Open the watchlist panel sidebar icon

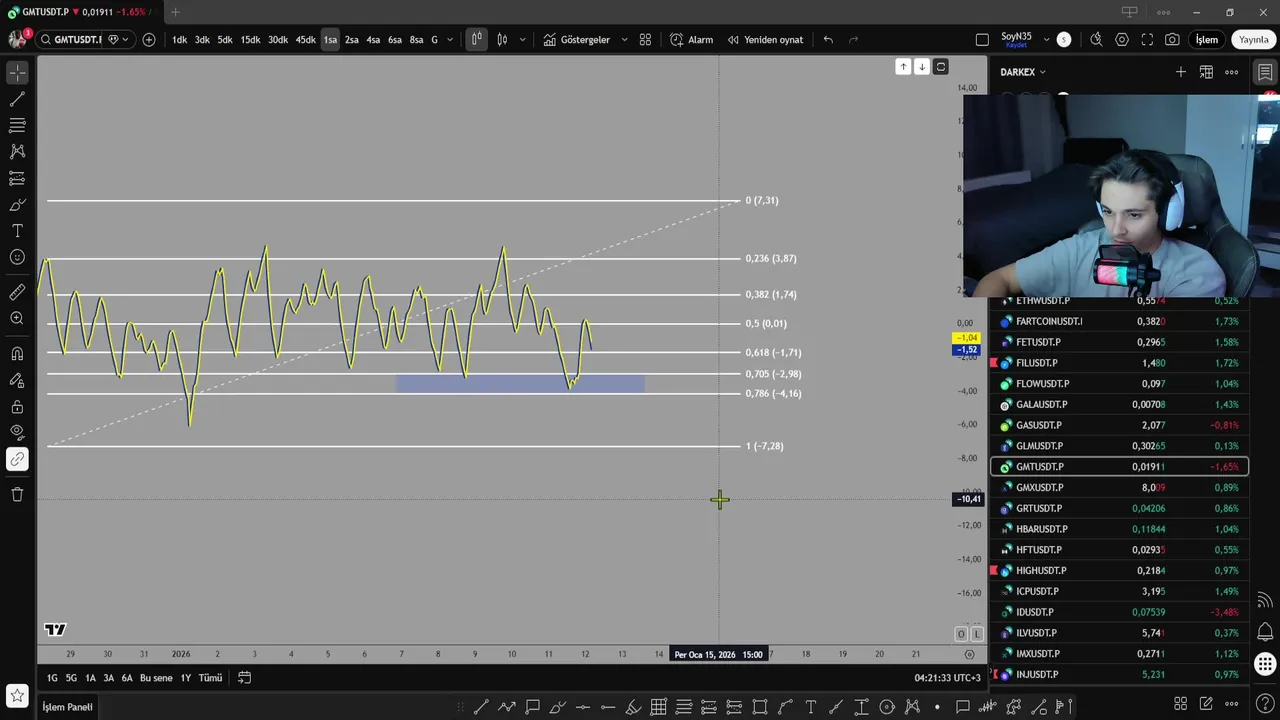[x=1265, y=72]
